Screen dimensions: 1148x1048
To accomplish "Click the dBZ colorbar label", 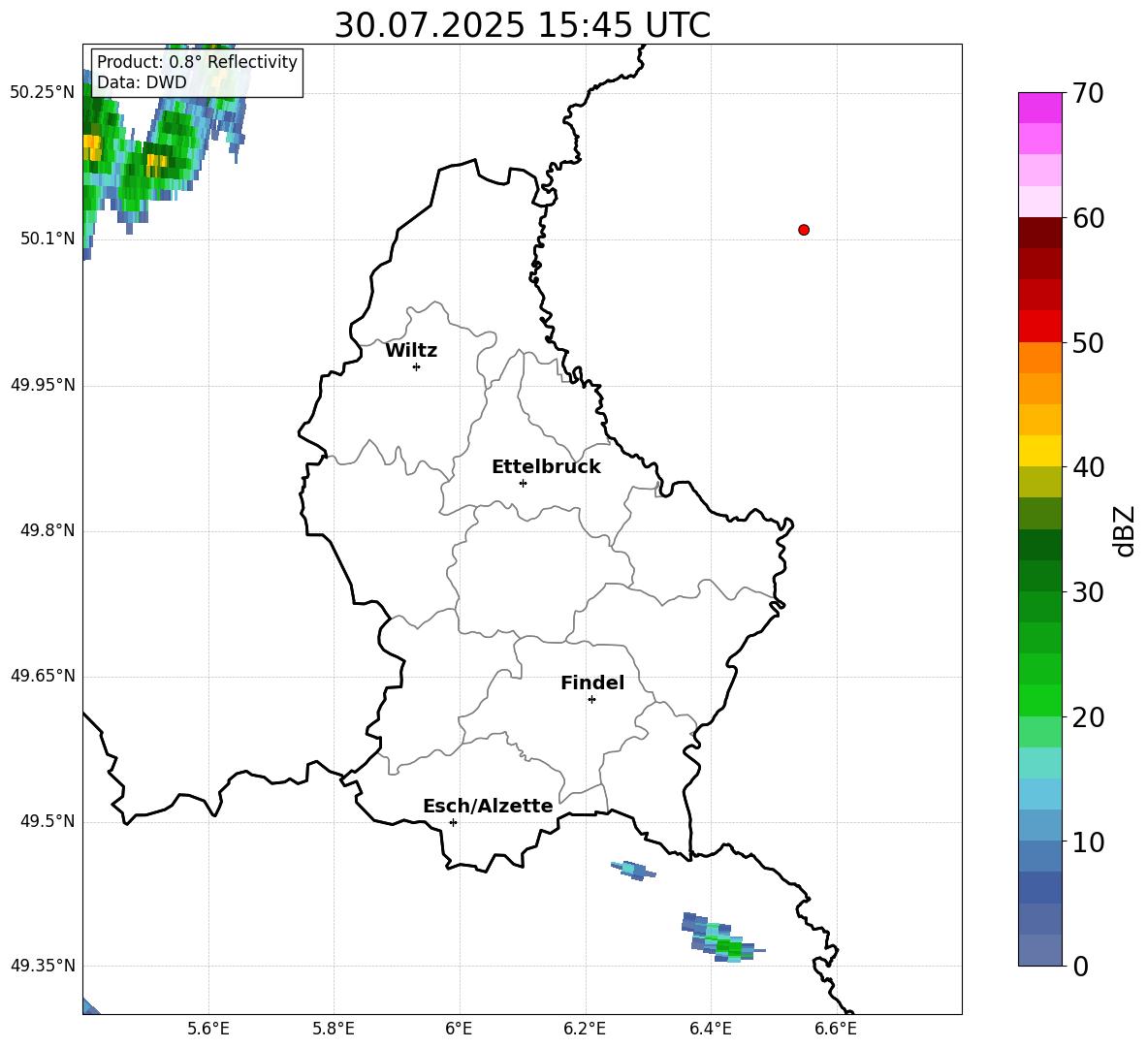I will [1123, 531].
